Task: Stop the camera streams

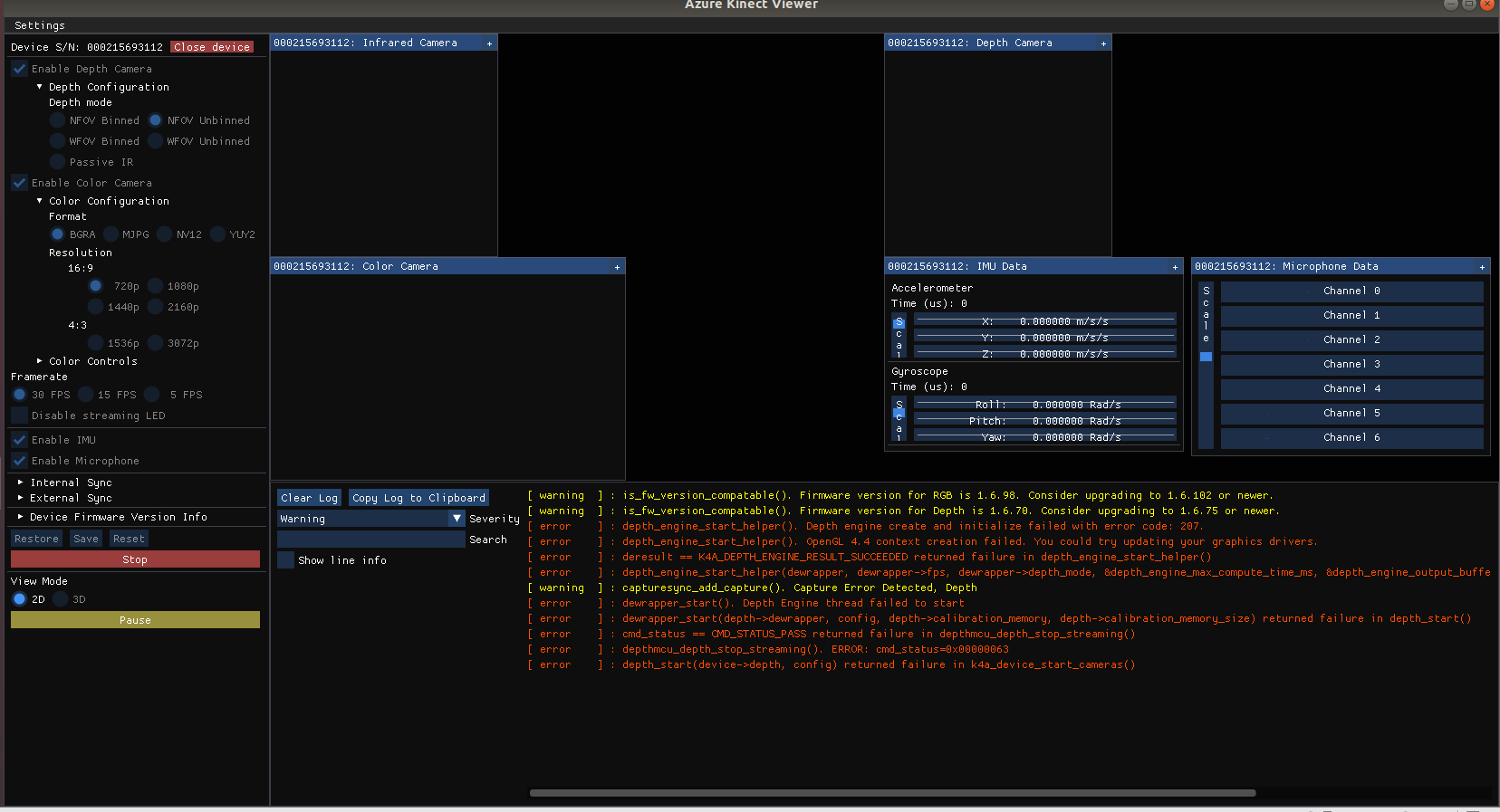Action: [135, 559]
